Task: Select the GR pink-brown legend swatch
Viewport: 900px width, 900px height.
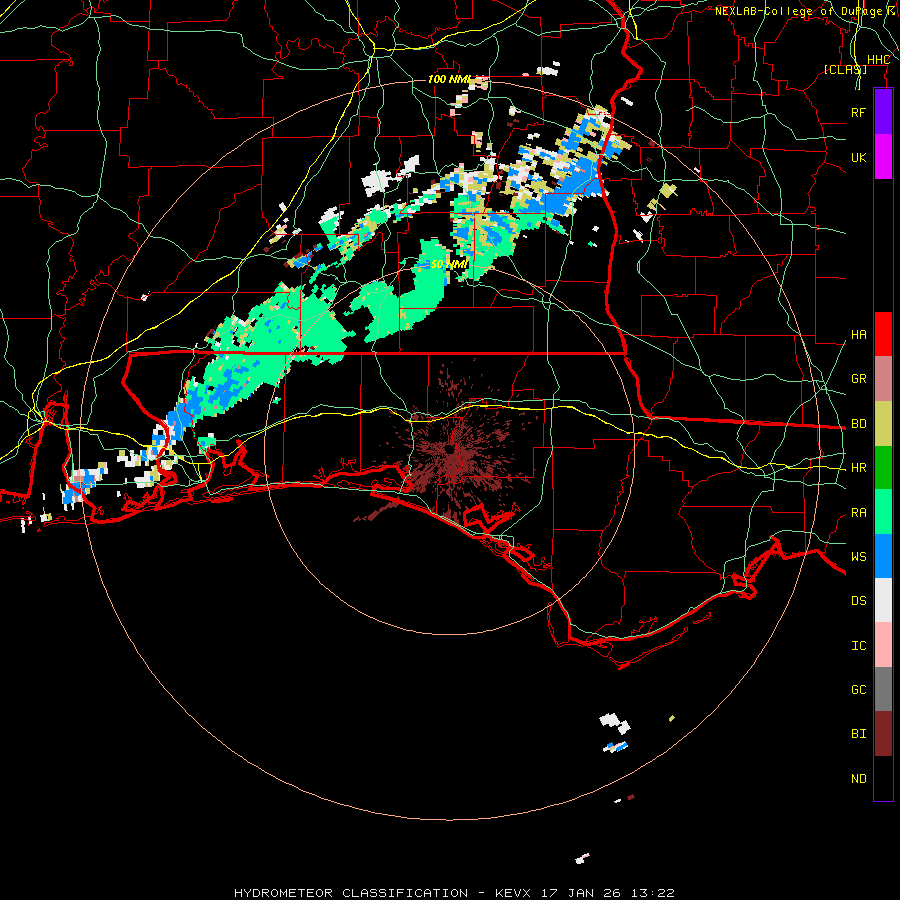Action: (x=883, y=379)
